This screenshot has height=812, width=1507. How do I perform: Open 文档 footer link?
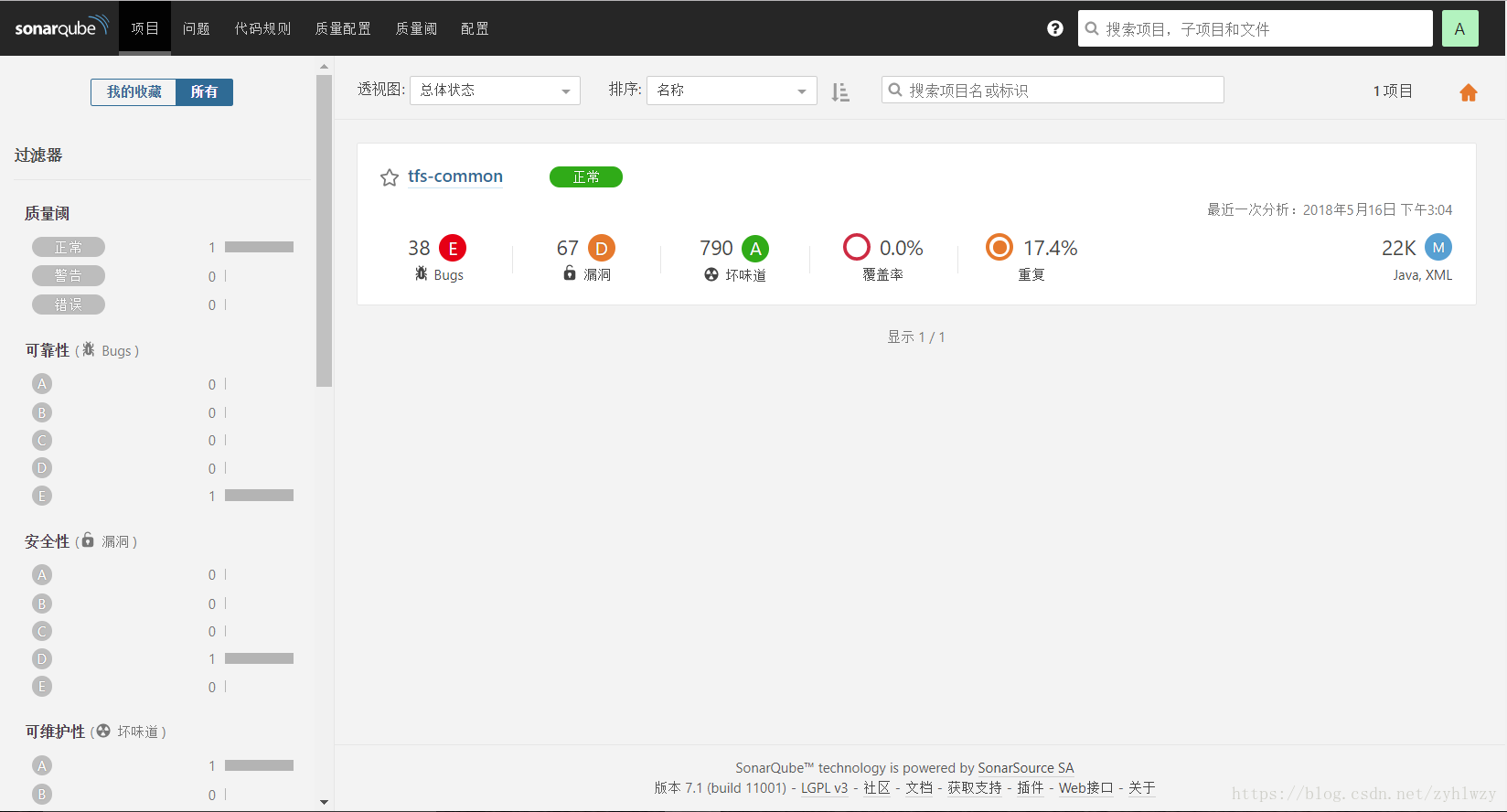coord(919,787)
